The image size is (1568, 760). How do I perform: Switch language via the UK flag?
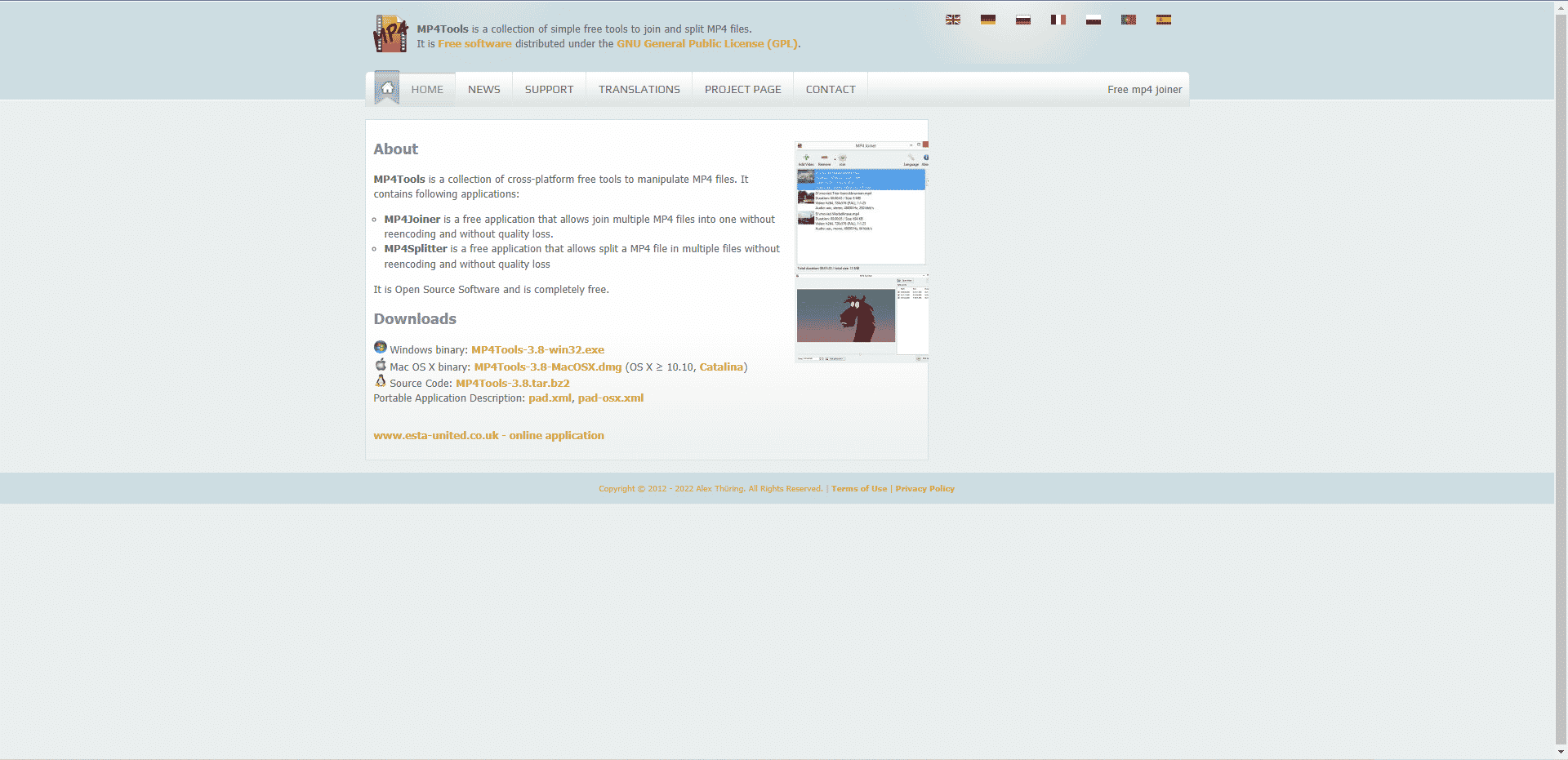(x=953, y=20)
